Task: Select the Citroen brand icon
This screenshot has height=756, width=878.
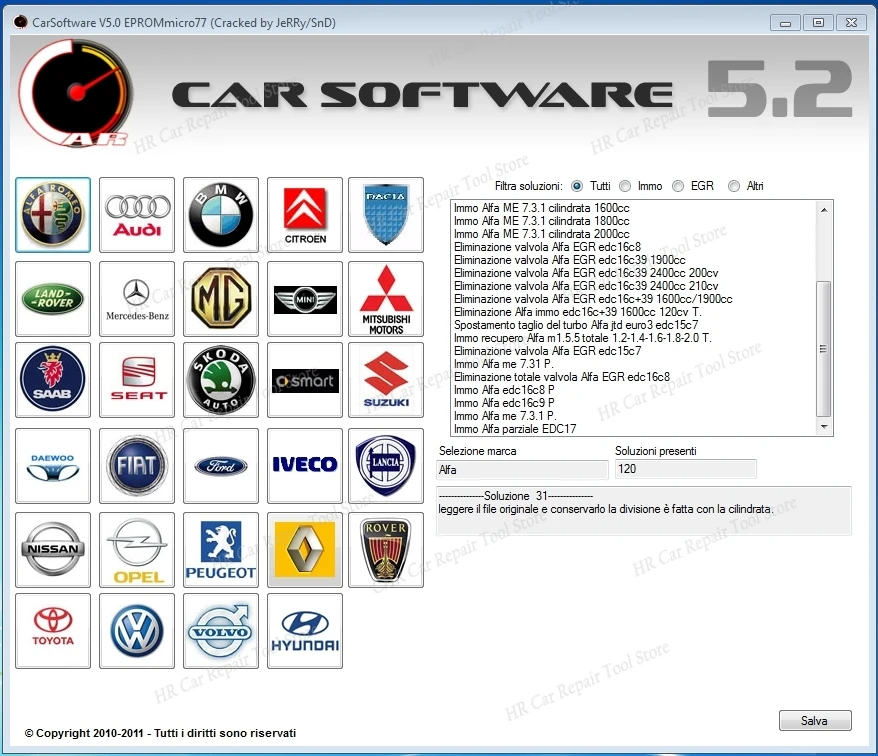Action: click(x=304, y=214)
